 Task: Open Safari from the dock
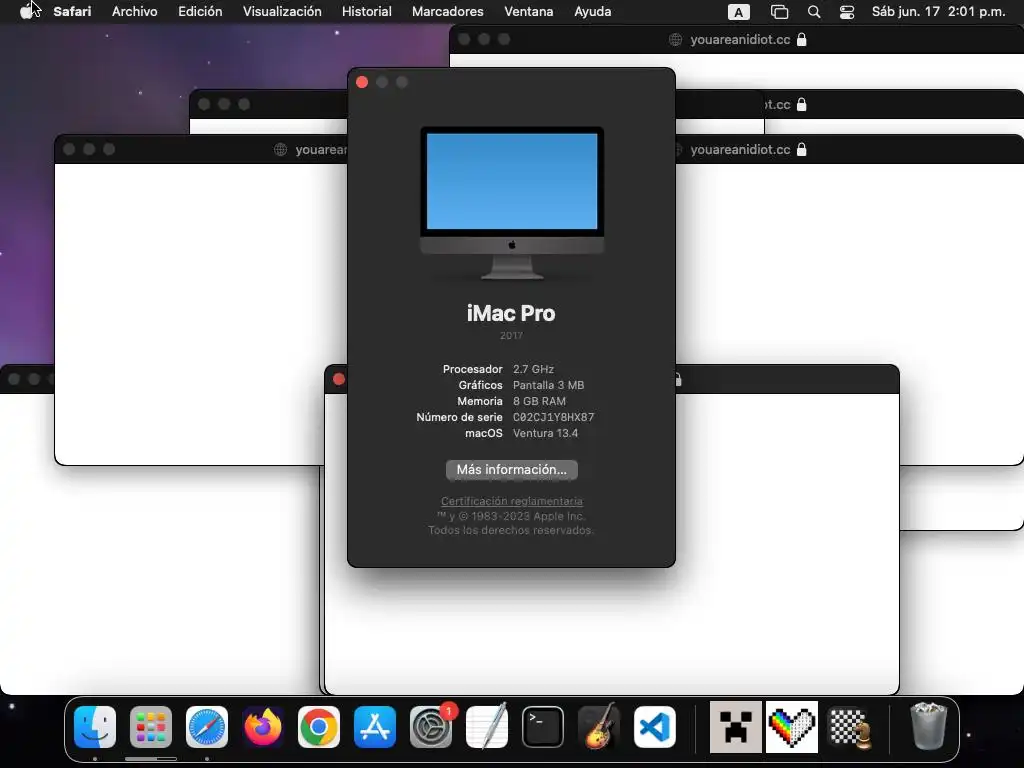point(207,727)
